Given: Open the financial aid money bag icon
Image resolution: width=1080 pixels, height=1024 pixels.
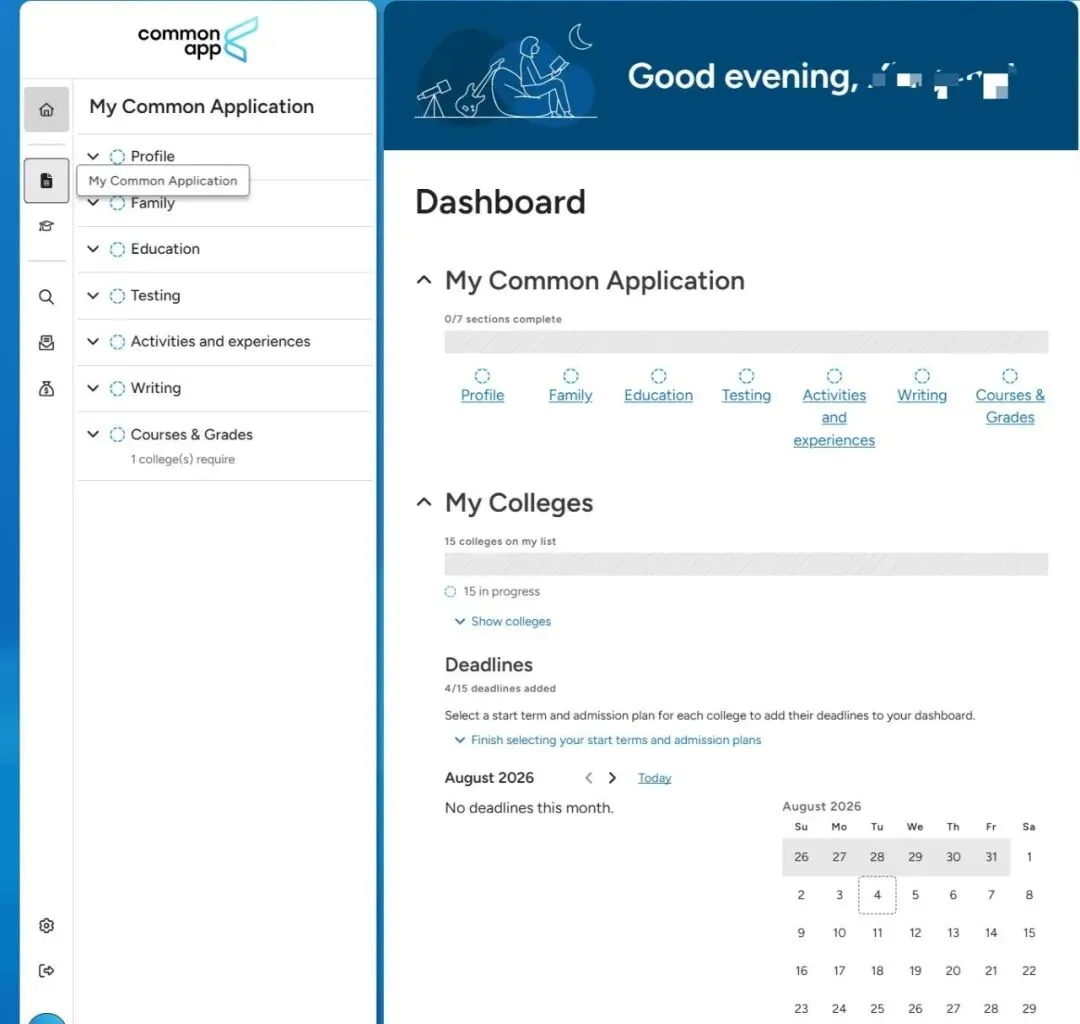Looking at the screenshot, I should pos(46,389).
